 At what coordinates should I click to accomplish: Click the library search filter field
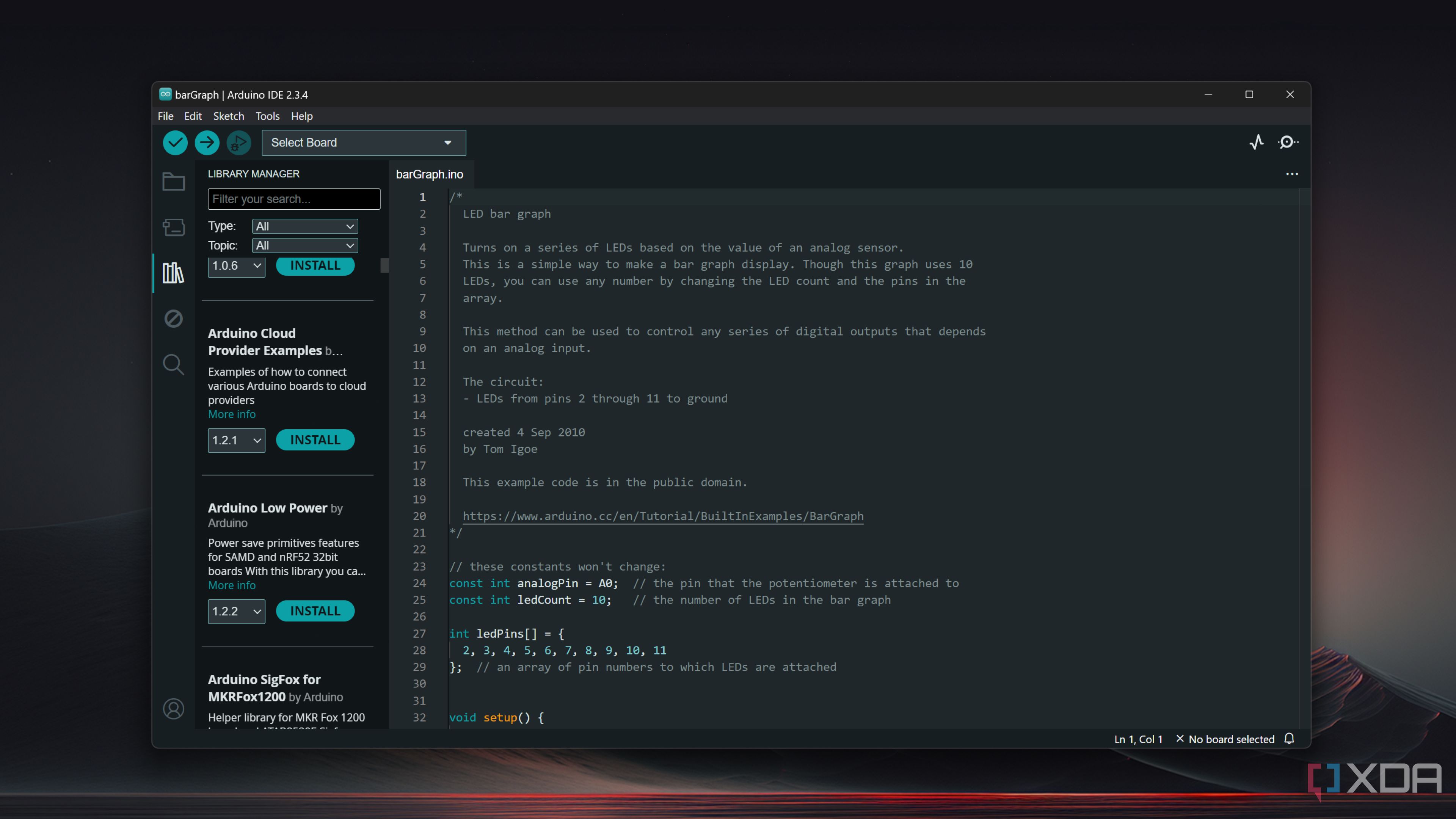294,199
